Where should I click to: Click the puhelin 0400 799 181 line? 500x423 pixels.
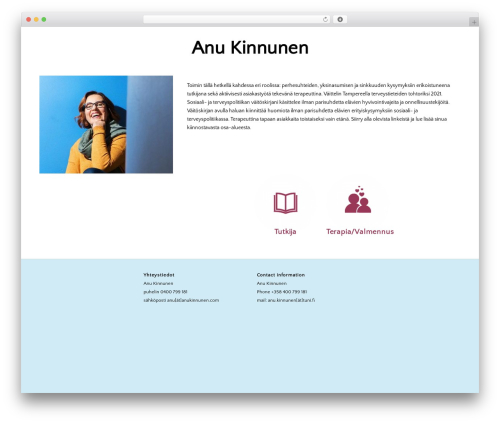tap(165, 292)
